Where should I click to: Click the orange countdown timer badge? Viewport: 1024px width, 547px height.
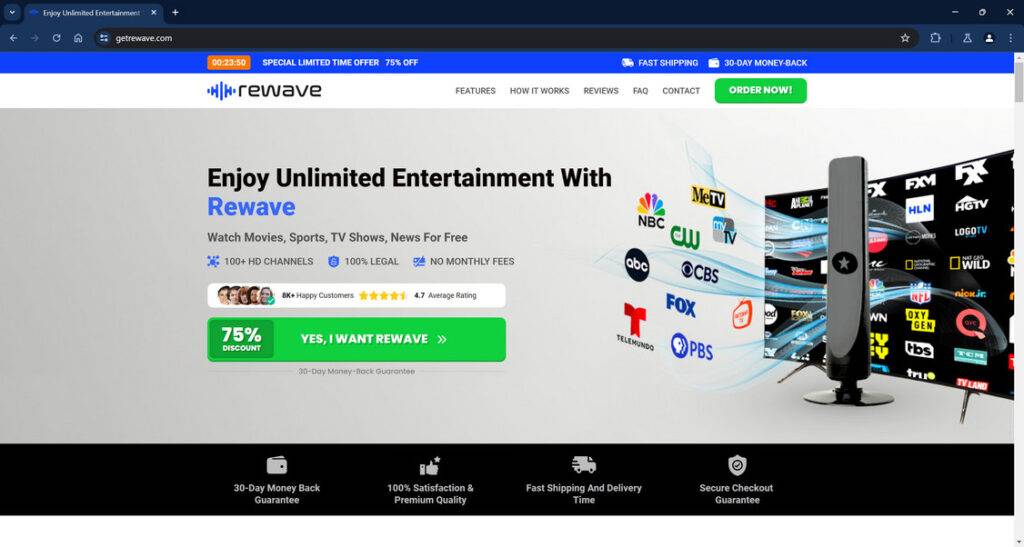[x=229, y=63]
